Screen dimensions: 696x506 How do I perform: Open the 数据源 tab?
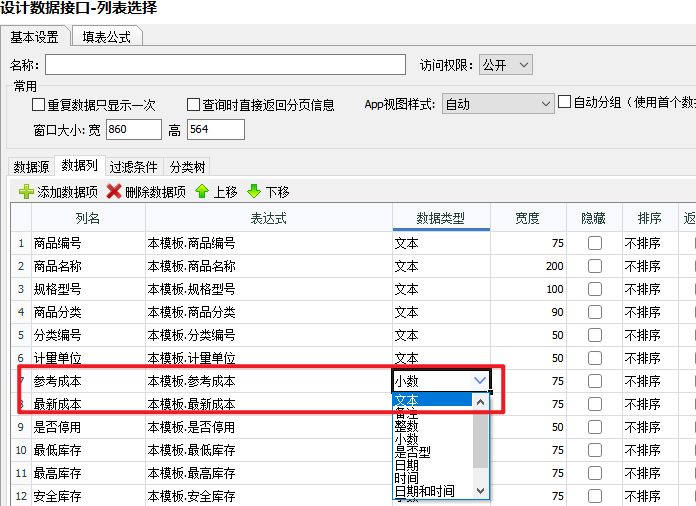(31, 167)
